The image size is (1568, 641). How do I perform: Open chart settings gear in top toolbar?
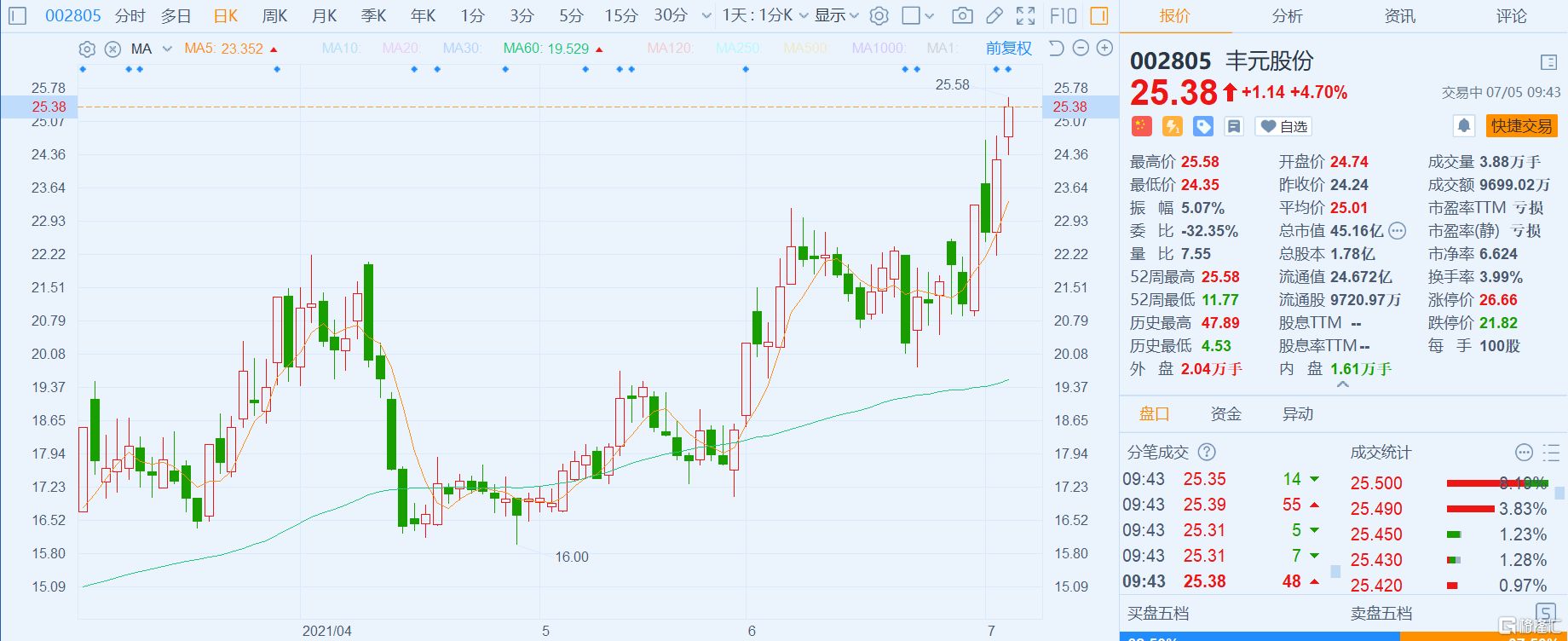point(879,15)
